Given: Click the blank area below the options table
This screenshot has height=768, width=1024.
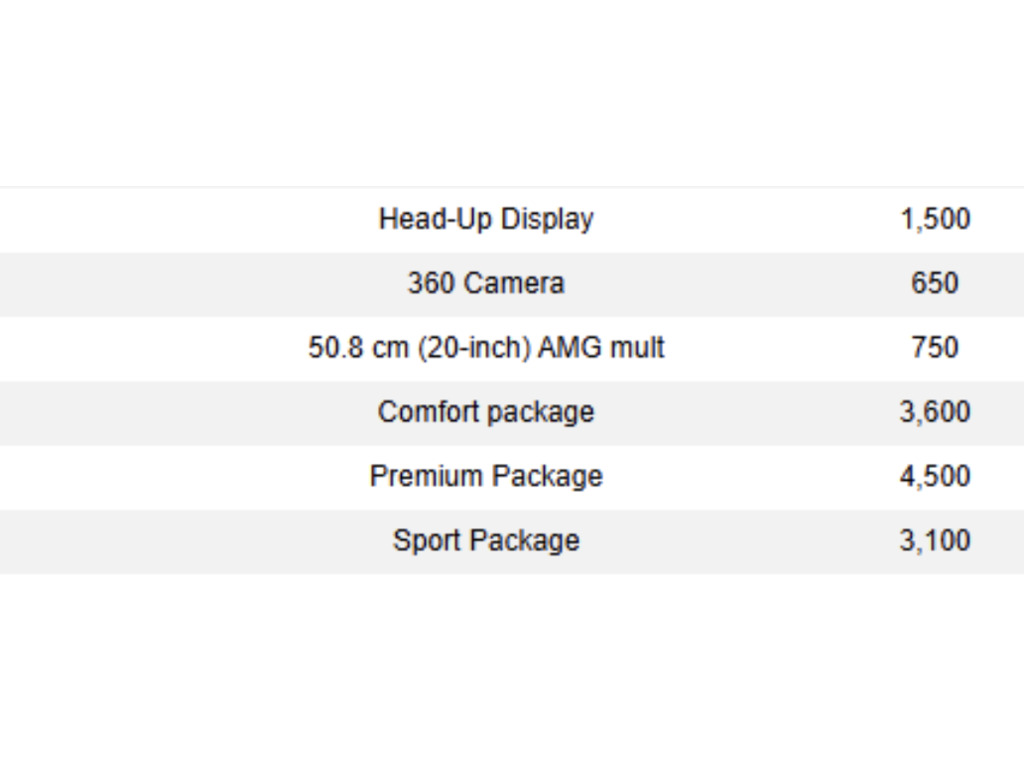Looking at the screenshot, I should click(x=512, y=671).
